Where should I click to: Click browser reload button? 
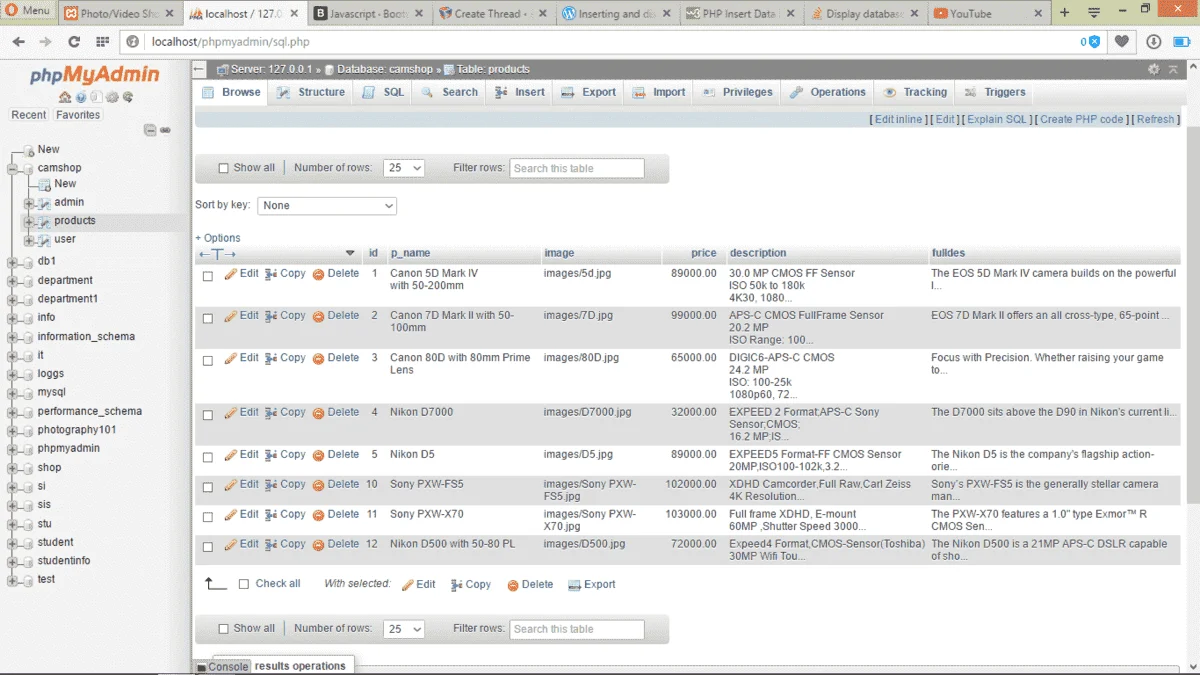coord(73,42)
